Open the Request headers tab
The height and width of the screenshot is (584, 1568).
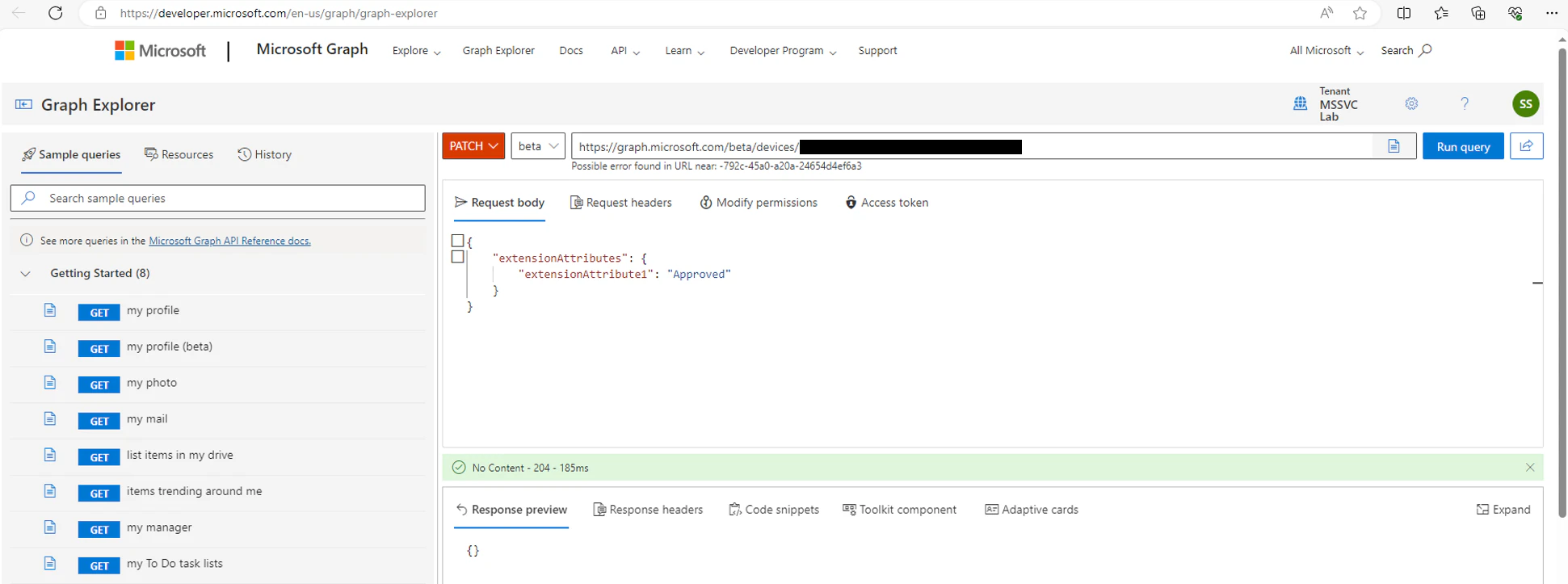tap(620, 203)
